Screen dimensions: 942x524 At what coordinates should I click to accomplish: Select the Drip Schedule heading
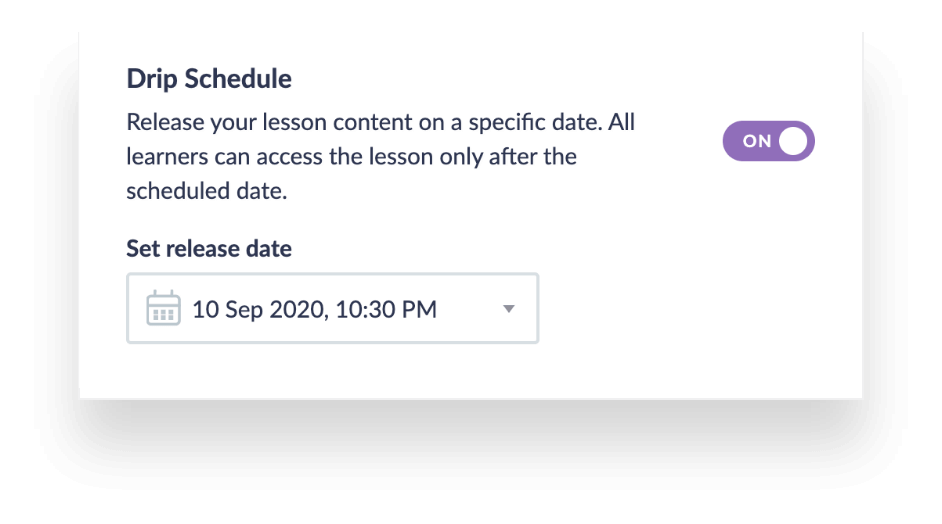pyautogui.click(x=209, y=79)
